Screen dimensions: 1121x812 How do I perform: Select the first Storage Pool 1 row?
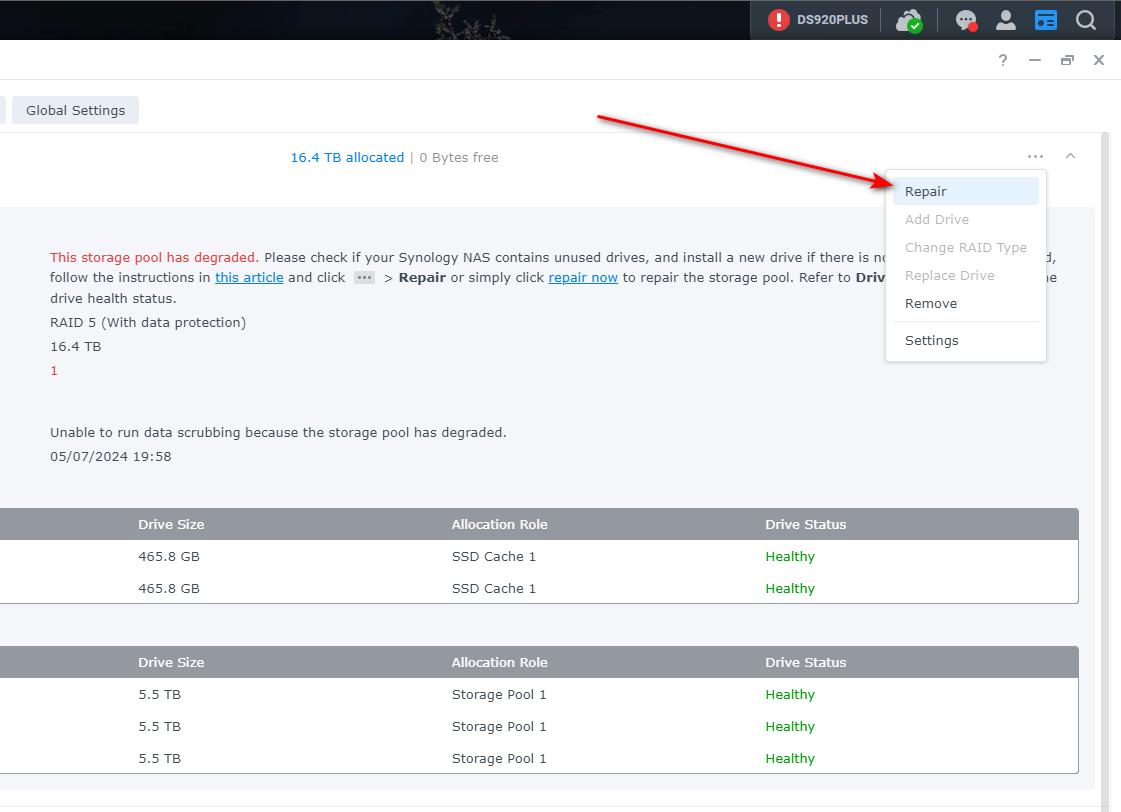(539, 694)
